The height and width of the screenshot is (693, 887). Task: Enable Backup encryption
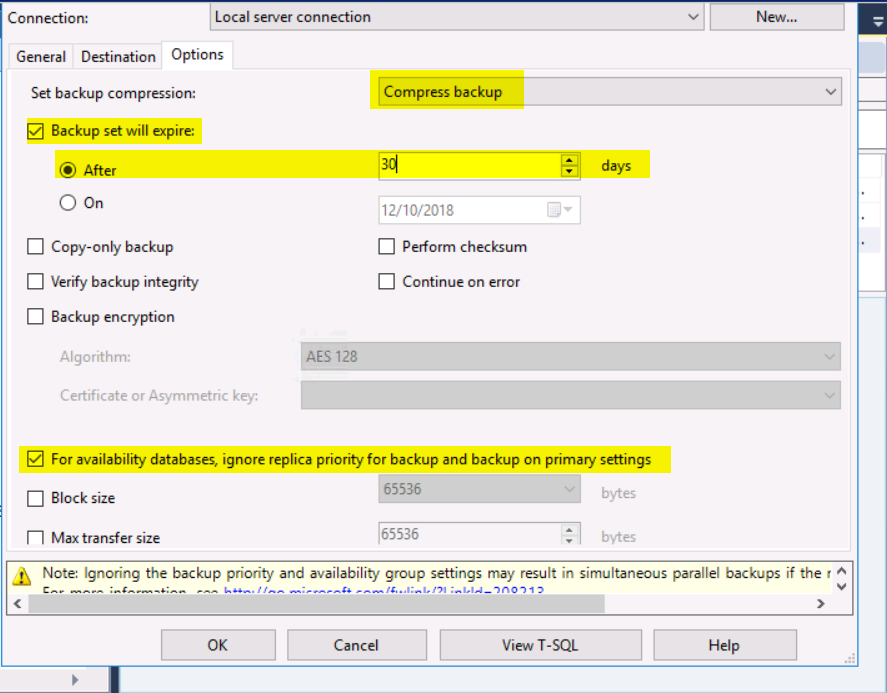[35, 316]
